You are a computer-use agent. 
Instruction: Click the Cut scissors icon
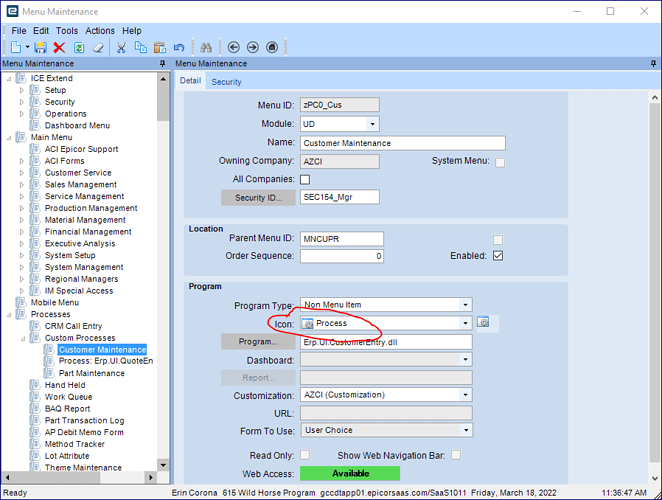click(x=121, y=47)
